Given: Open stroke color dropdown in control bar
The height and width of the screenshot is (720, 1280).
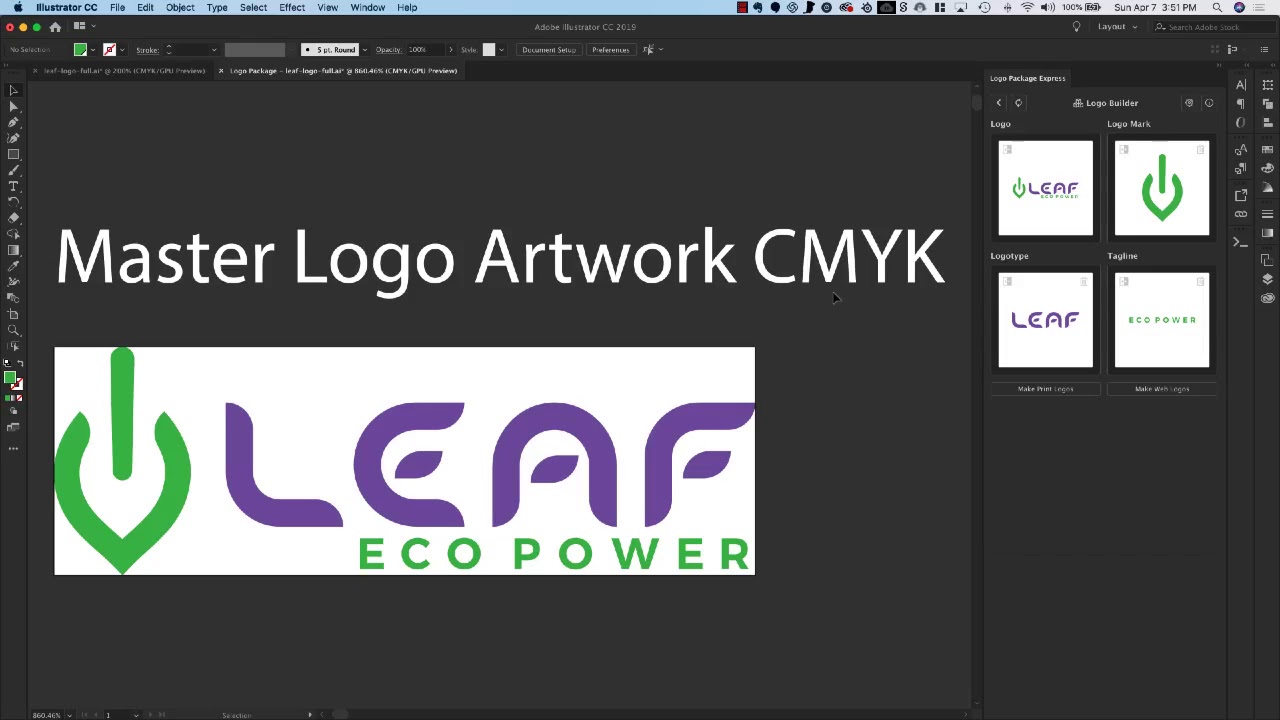Looking at the screenshot, I should point(122,50).
